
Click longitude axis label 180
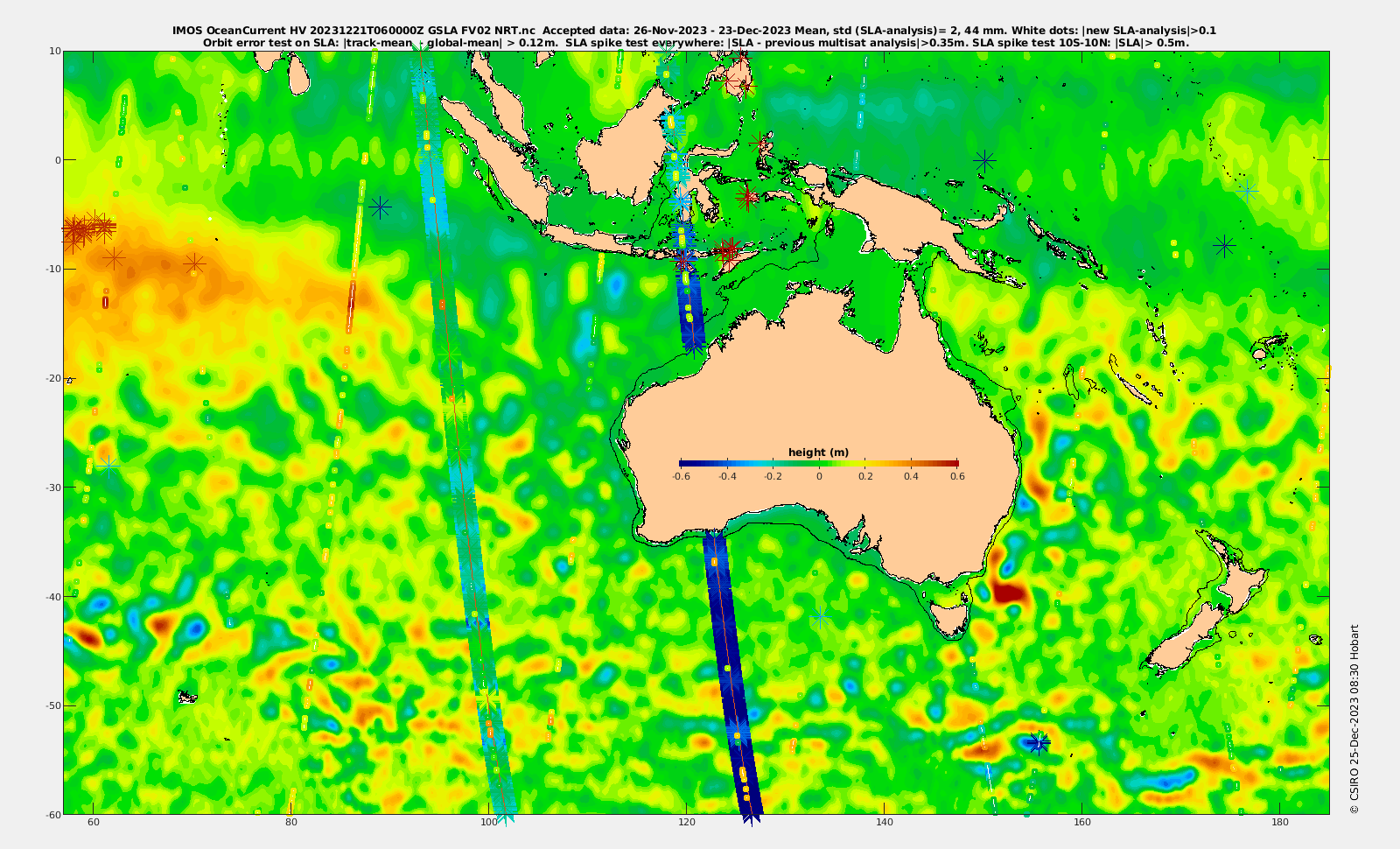pyautogui.click(x=1280, y=822)
